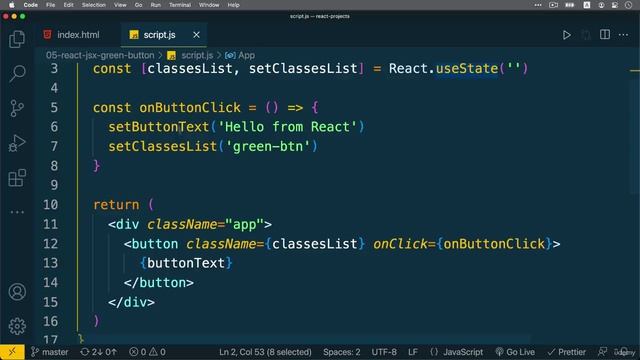Open the feedback icon in the status bar
640x360 pixels.
coord(602,352)
